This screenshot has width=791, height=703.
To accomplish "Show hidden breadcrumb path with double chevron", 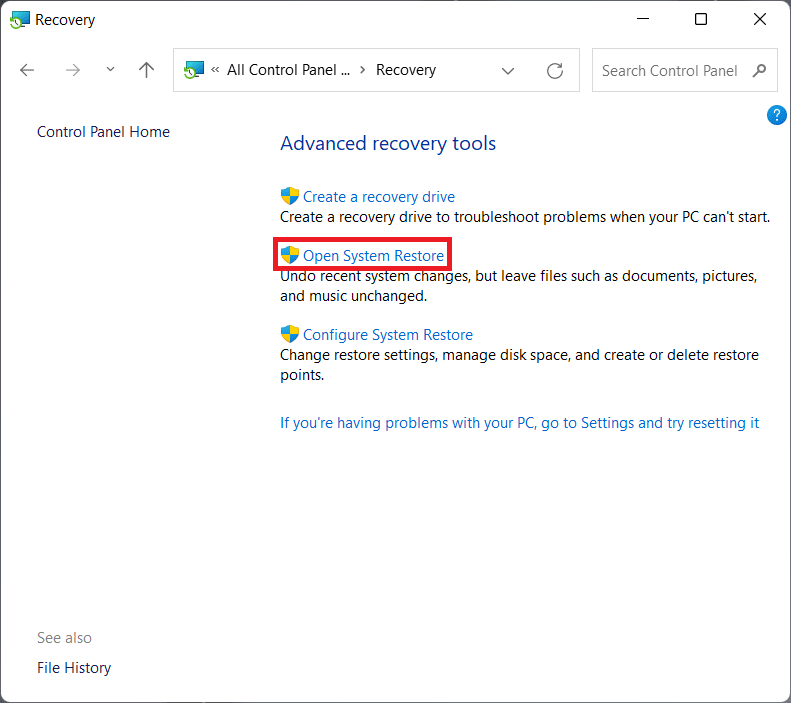I will [x=215, y=71].
